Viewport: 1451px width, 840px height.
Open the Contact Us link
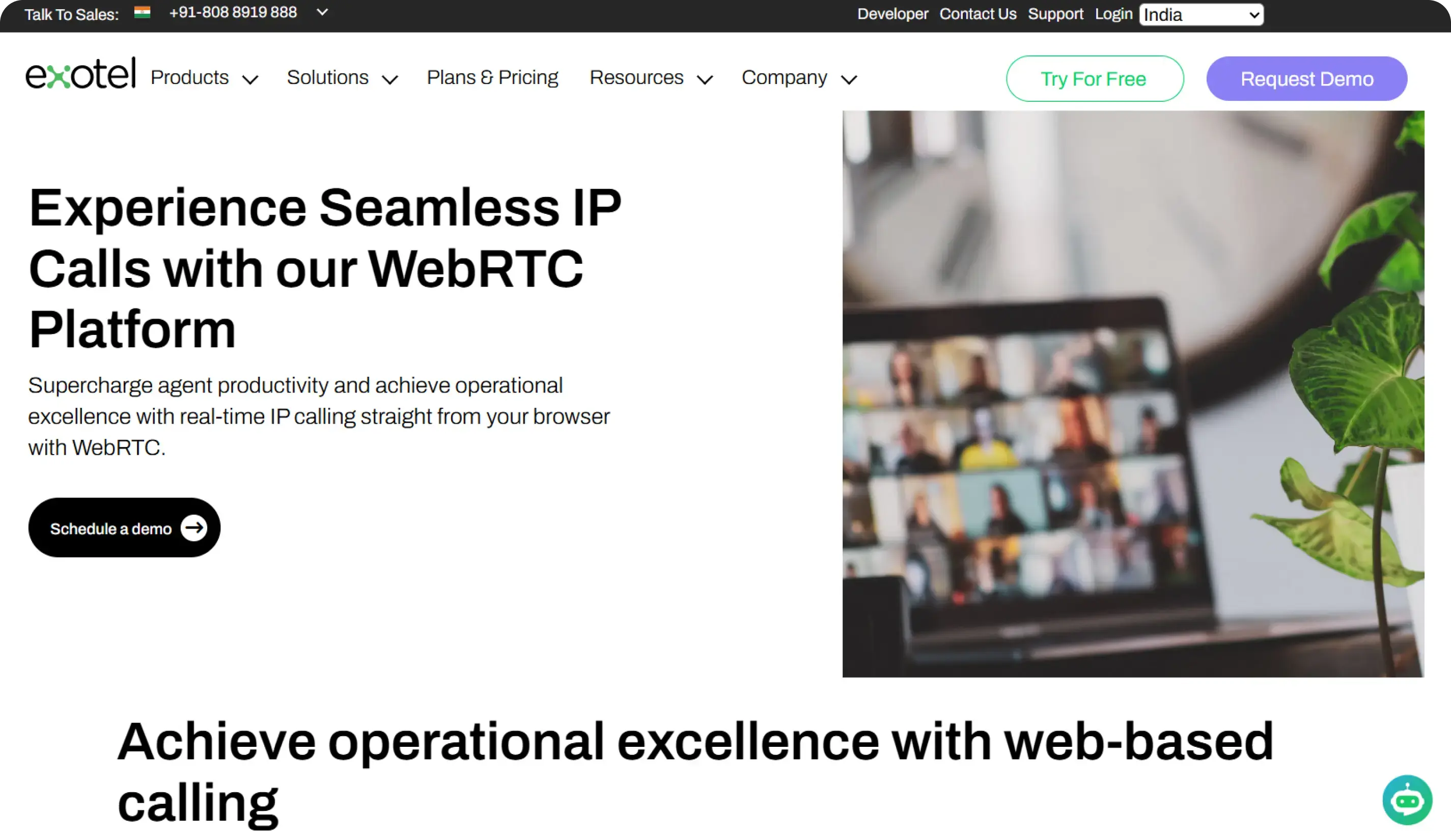978,14
